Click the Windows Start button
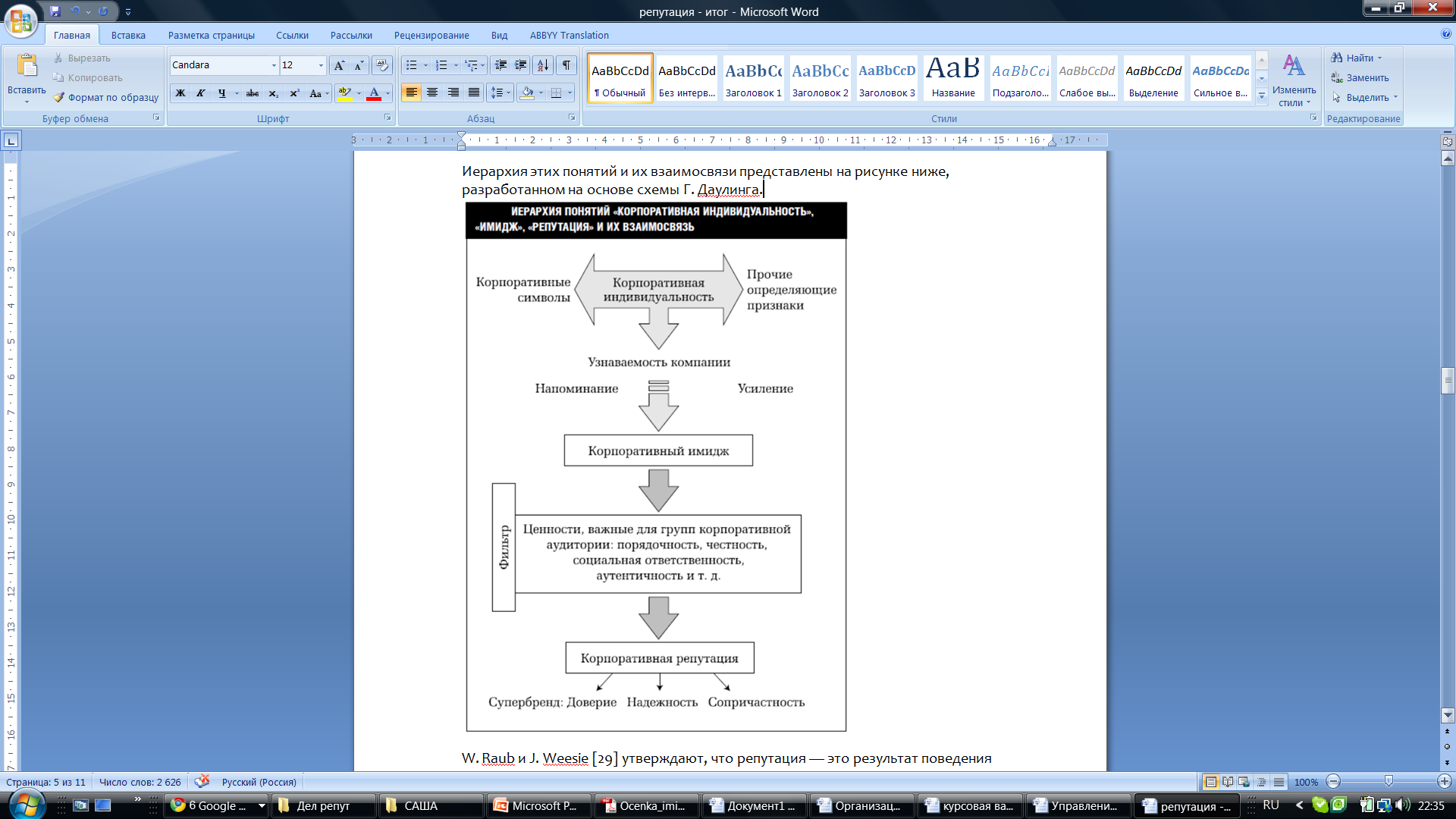 click(x=27, y=805)
